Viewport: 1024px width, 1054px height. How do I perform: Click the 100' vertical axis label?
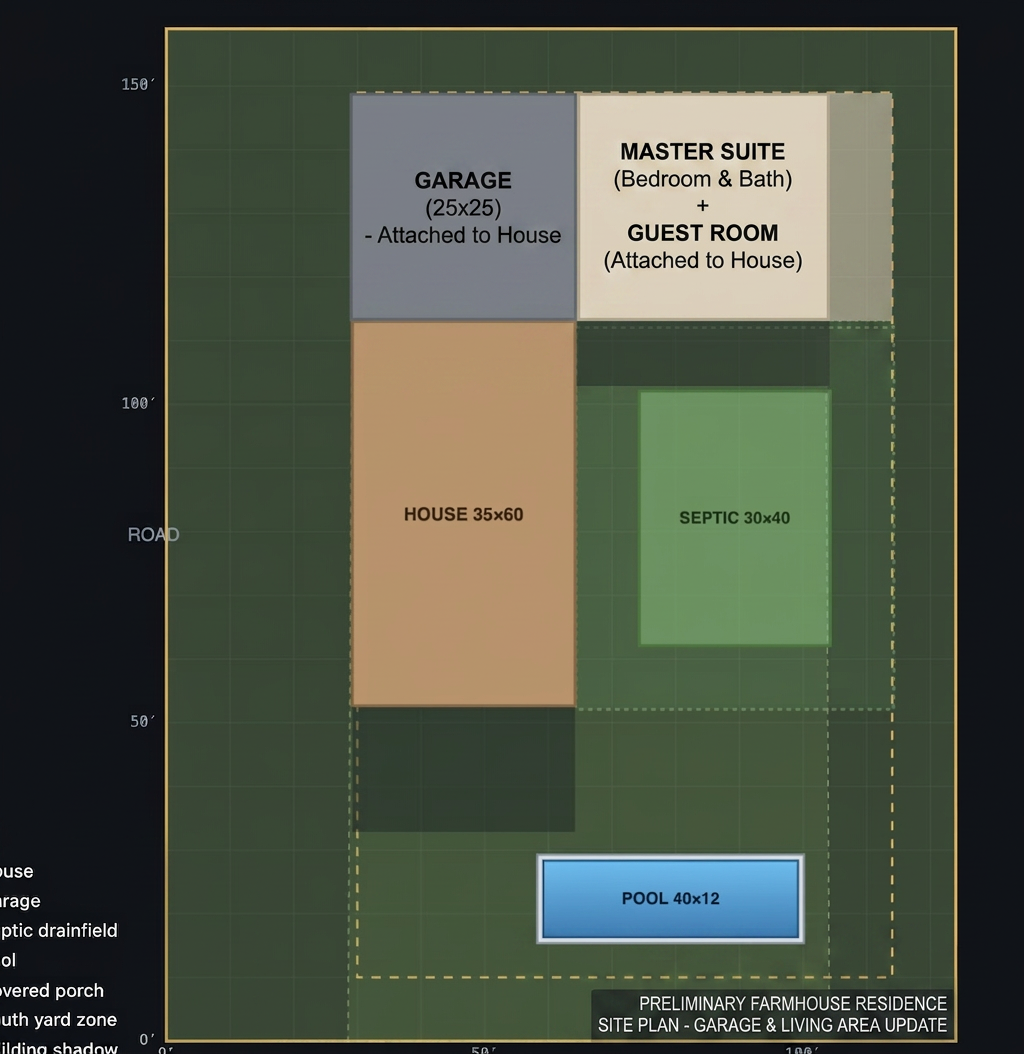[138, 403]
